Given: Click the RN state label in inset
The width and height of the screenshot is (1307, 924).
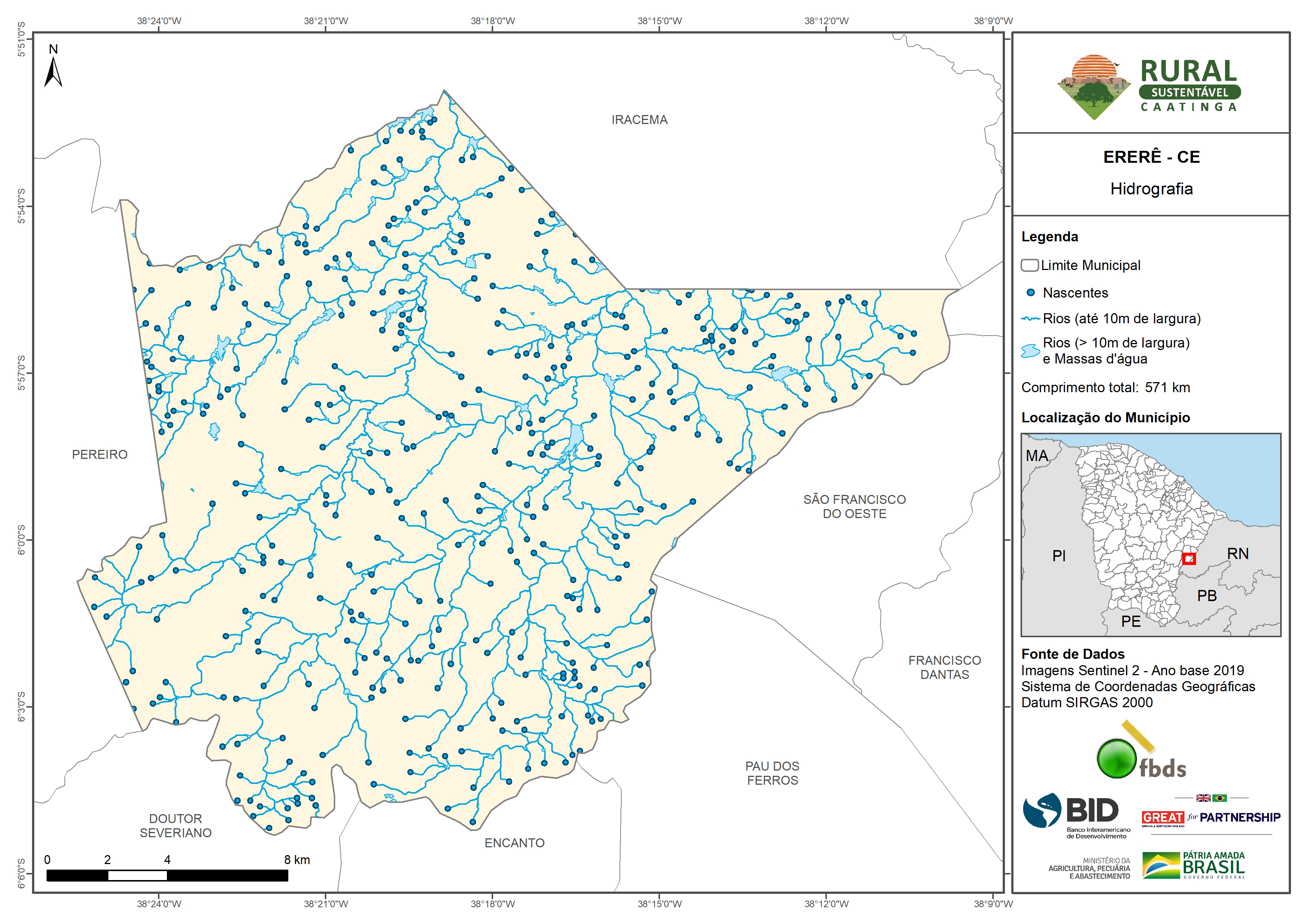Looking at the screenshot, I should coord(1238,553).
